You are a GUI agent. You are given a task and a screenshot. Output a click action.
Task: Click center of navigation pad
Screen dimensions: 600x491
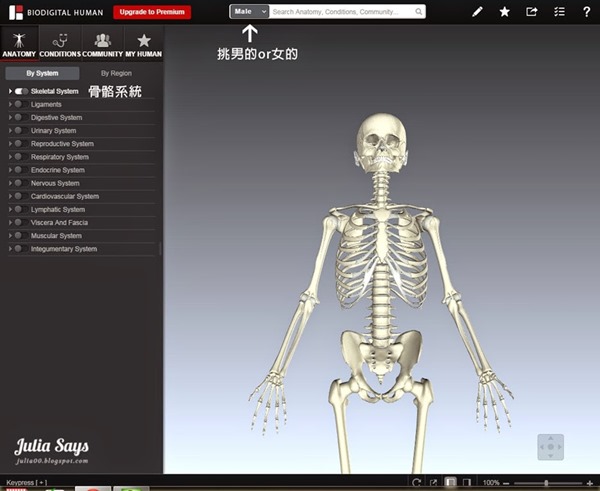pos(551,447)
